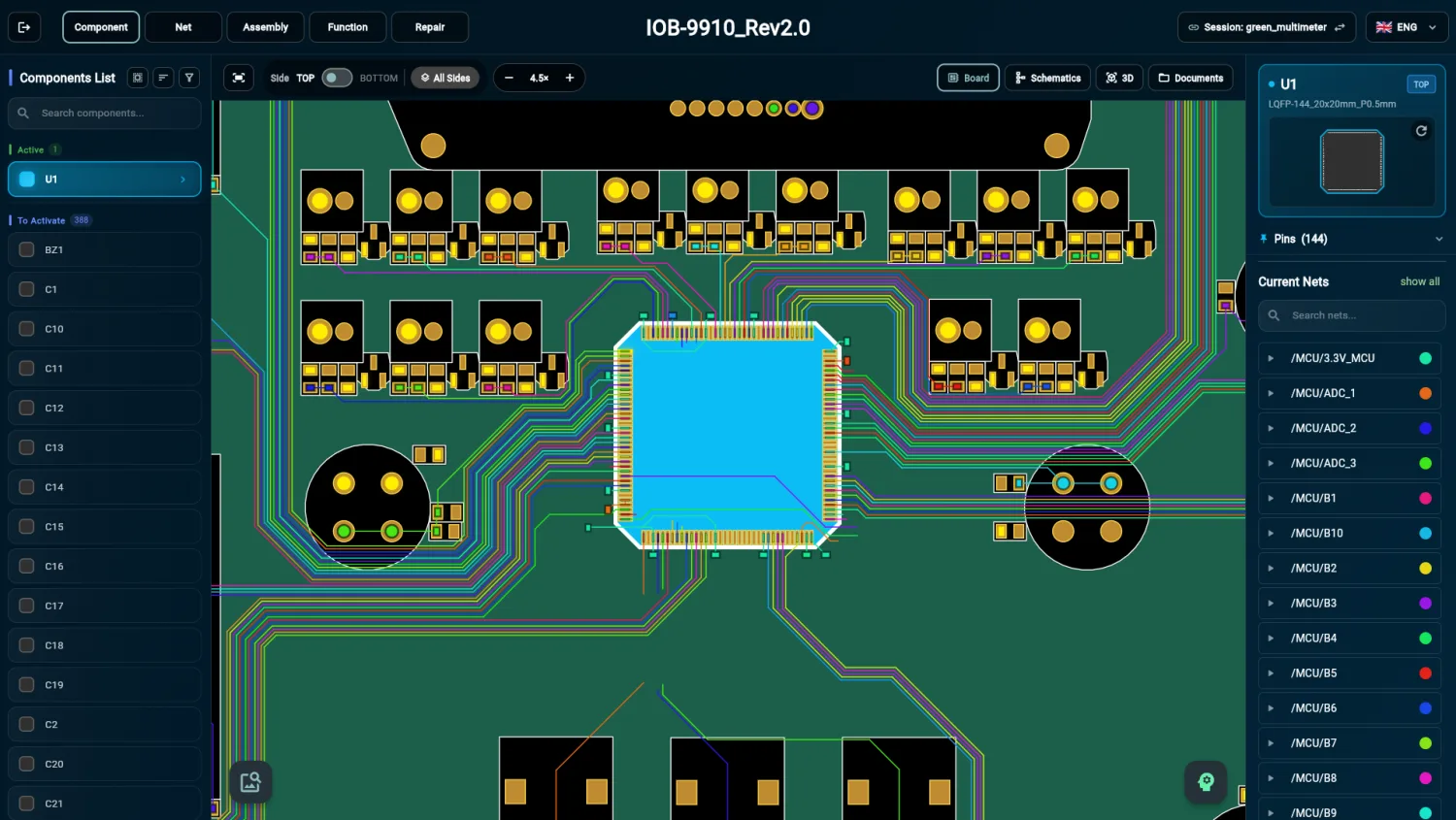
Task: Check the BZ1 component checkbox
Action: pyautogui.click(x=27, y=249)
